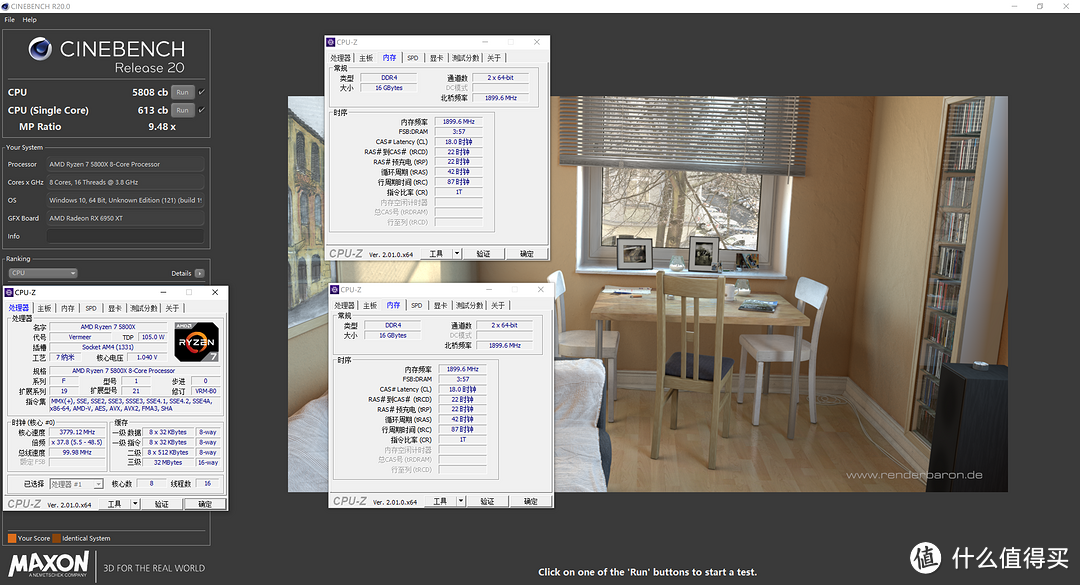Expand the 工具 arrow in the lower memory window
This screenshot has width=1080, height=585.
461,501
